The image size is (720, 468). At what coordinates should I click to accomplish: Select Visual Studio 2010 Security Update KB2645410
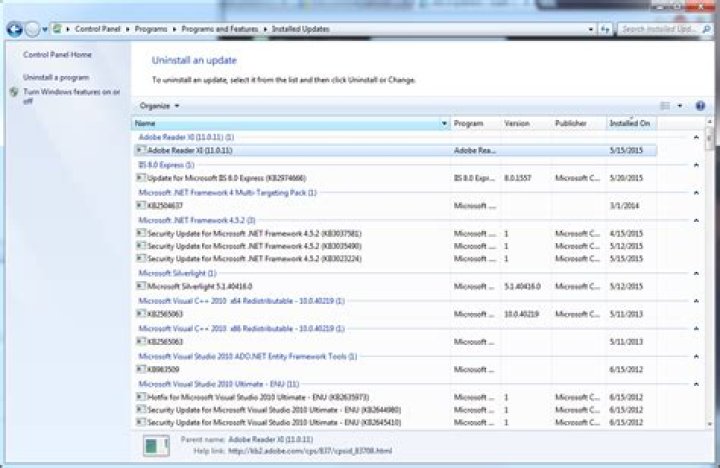[x=395, y=422]
